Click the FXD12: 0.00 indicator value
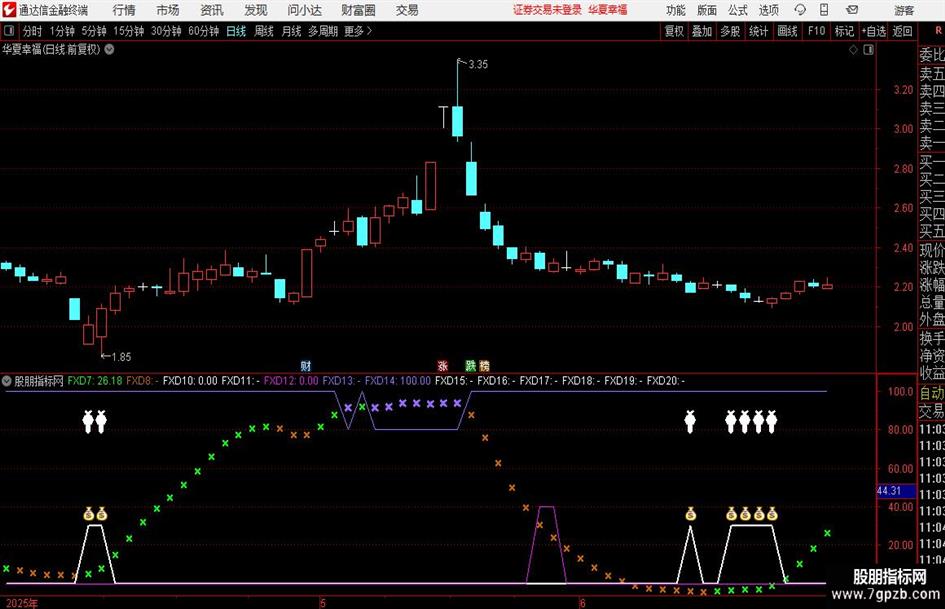 (x=291, y=381)
